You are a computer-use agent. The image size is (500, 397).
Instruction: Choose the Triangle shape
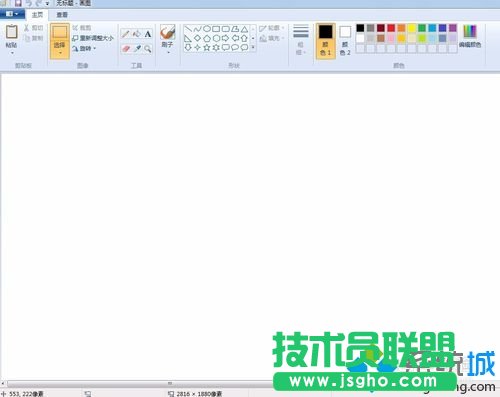244,29
